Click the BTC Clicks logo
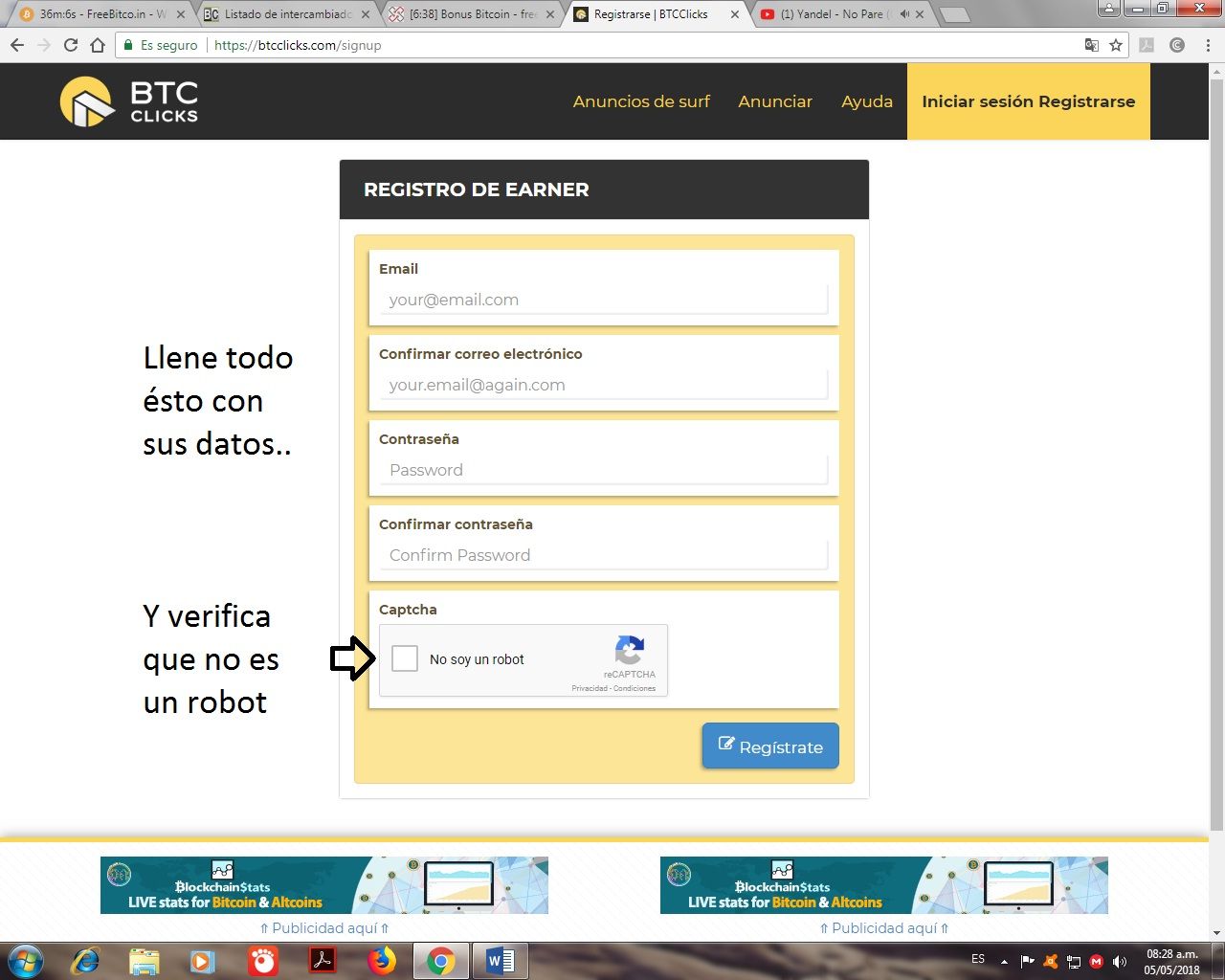 [x=129, y=101]
